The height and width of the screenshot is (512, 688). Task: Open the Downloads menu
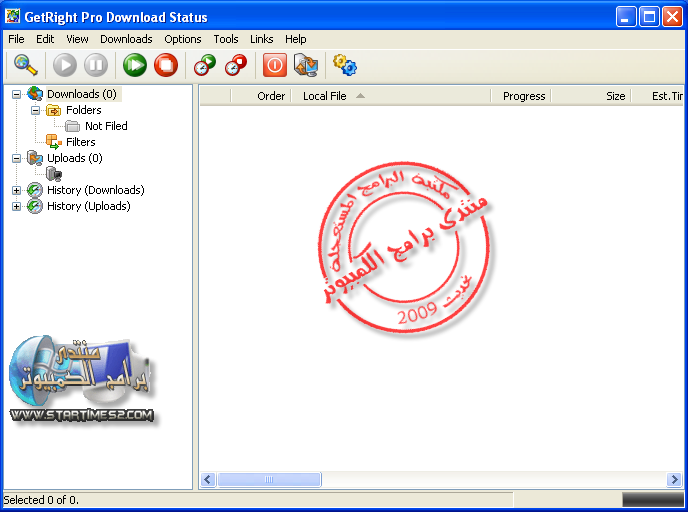(x=126, y=39)
